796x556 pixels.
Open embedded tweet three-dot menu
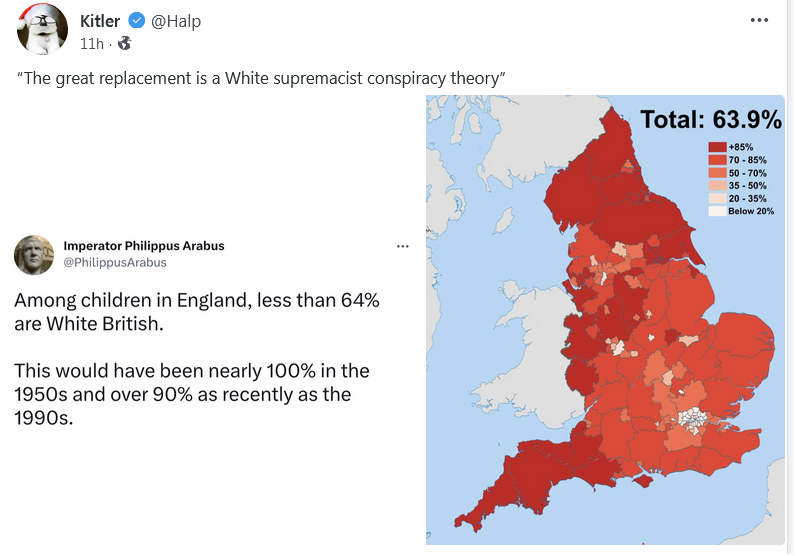(403, 246)
